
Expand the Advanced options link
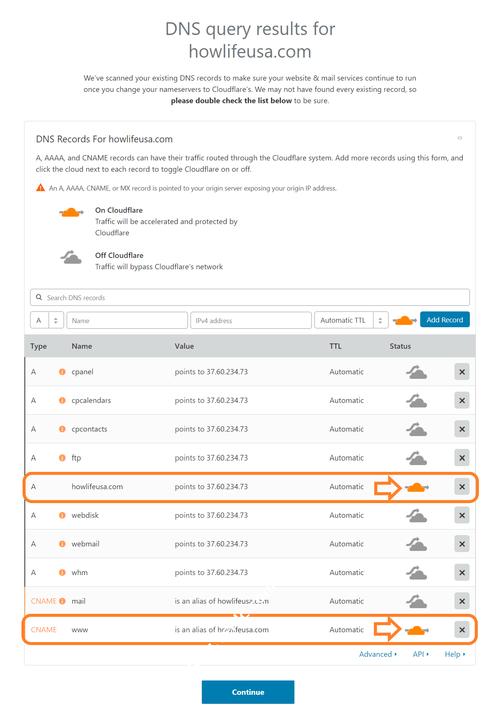point(378,654)
